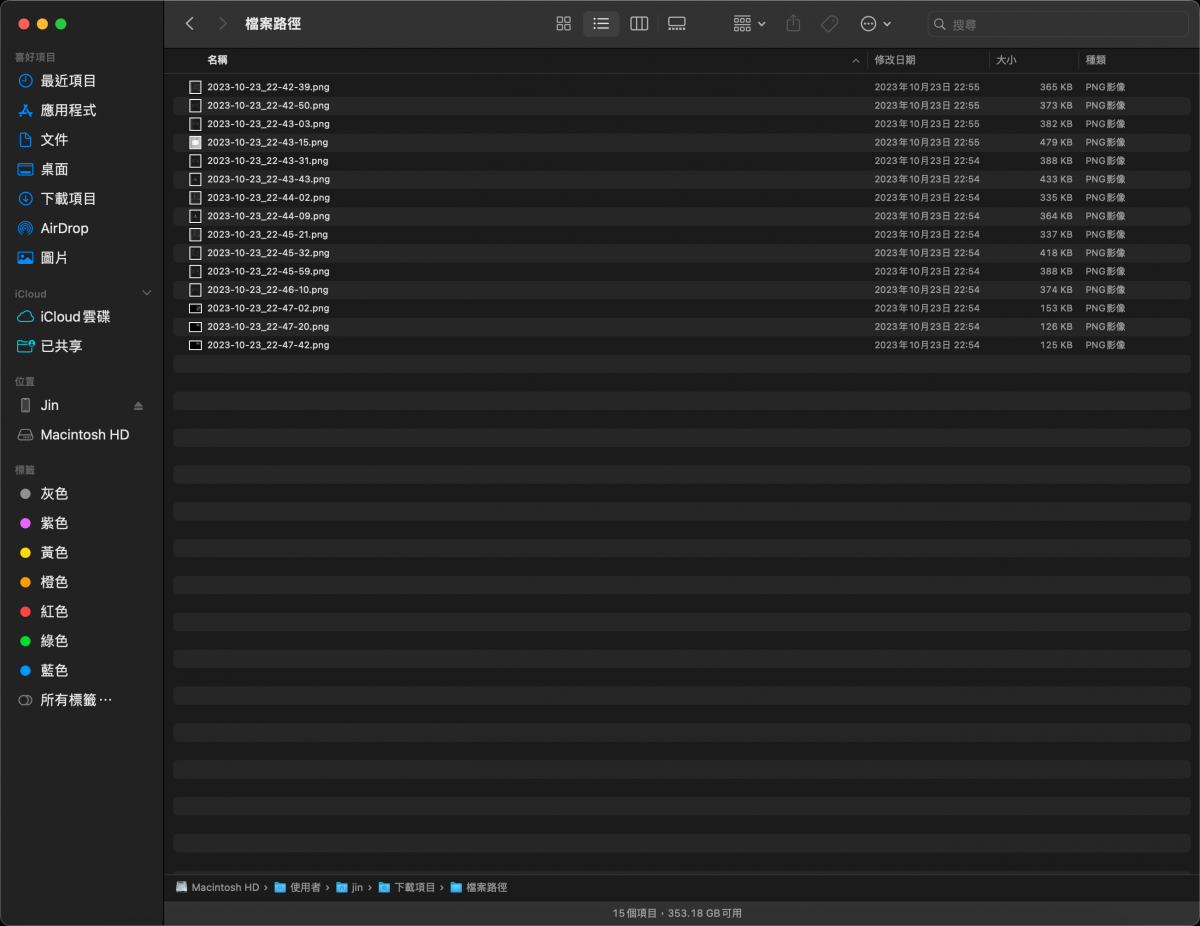Image resolution: width=1200 pixels, height=926 pixels.
Task: Click the tag toolbar icon
Action: point(829,23)
